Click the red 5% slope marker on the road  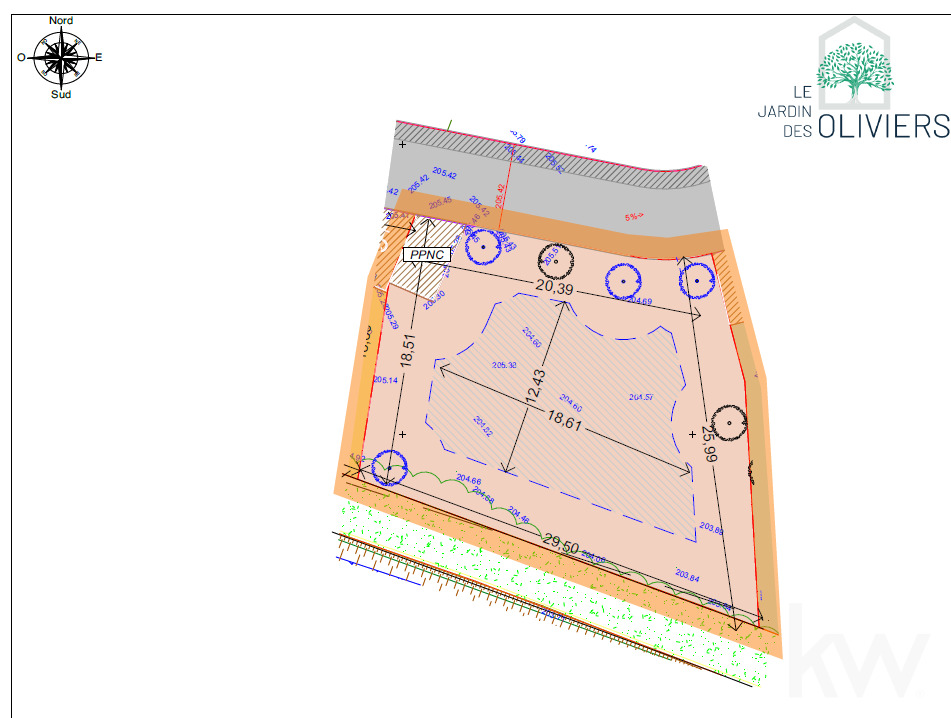tap(634, 216)
